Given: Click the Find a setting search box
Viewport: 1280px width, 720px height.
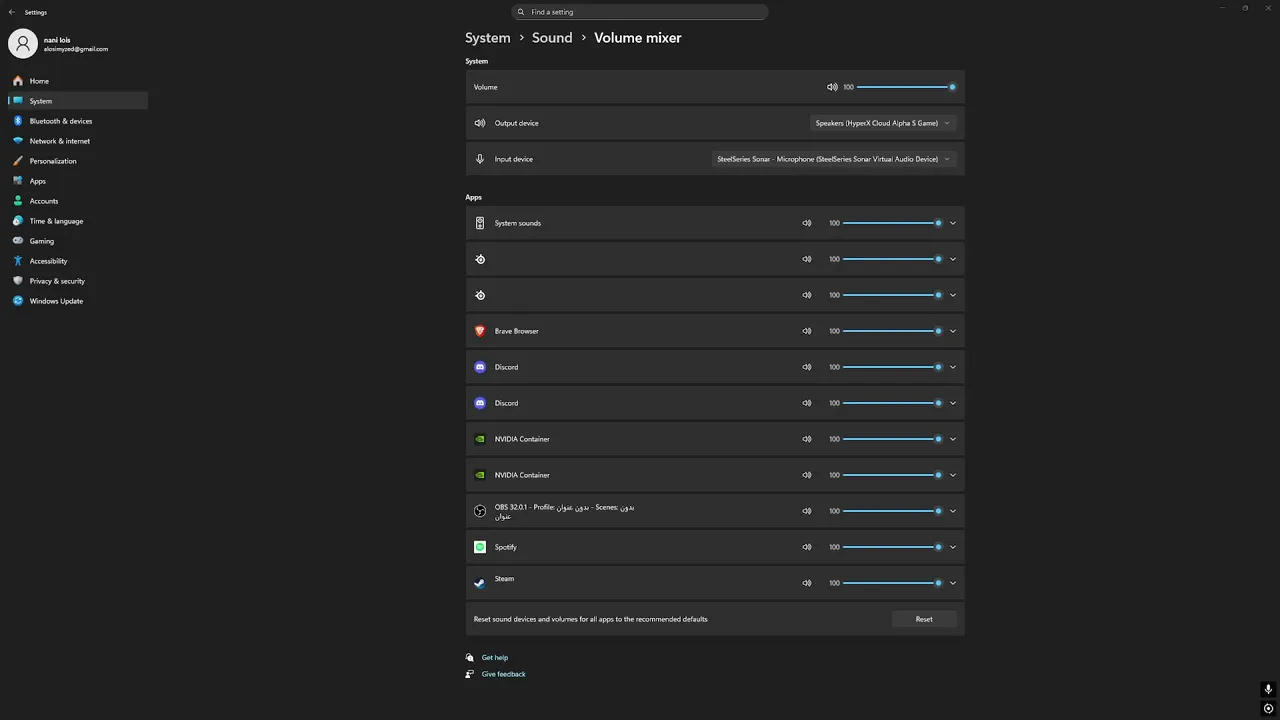Looking at the screenshot, I should point(640,12).
